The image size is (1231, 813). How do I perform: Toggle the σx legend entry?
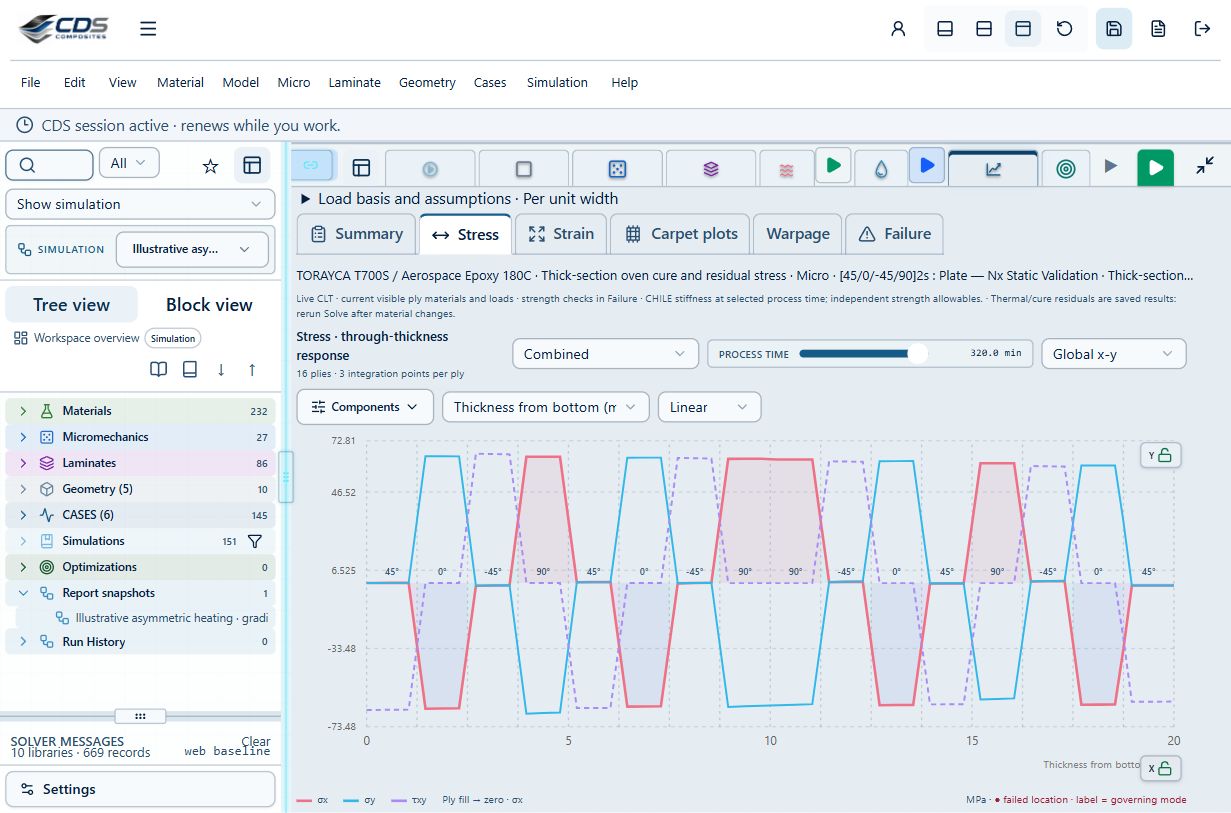313,800
